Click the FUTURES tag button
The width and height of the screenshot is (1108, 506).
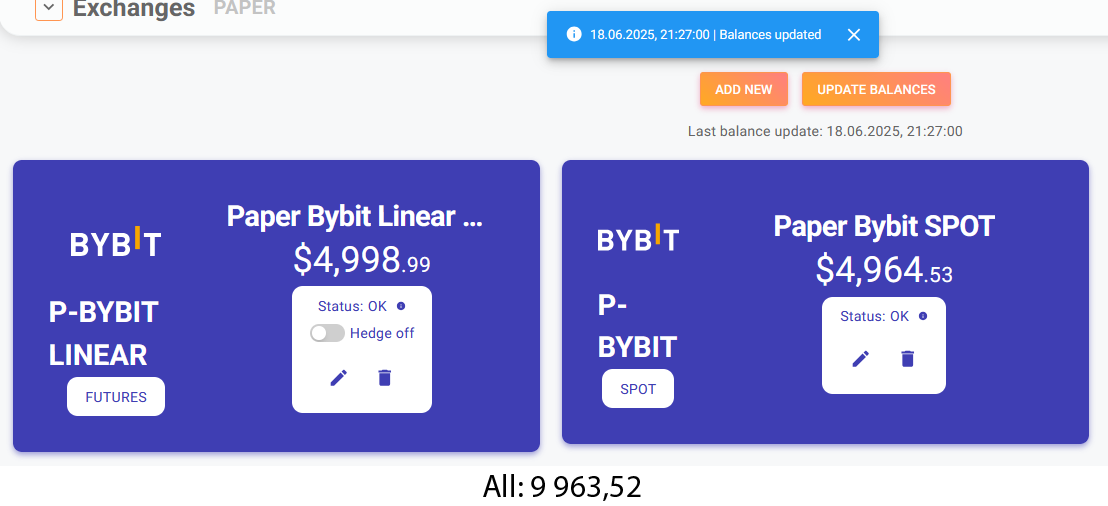pyautogui.click(x=116, y=397)
